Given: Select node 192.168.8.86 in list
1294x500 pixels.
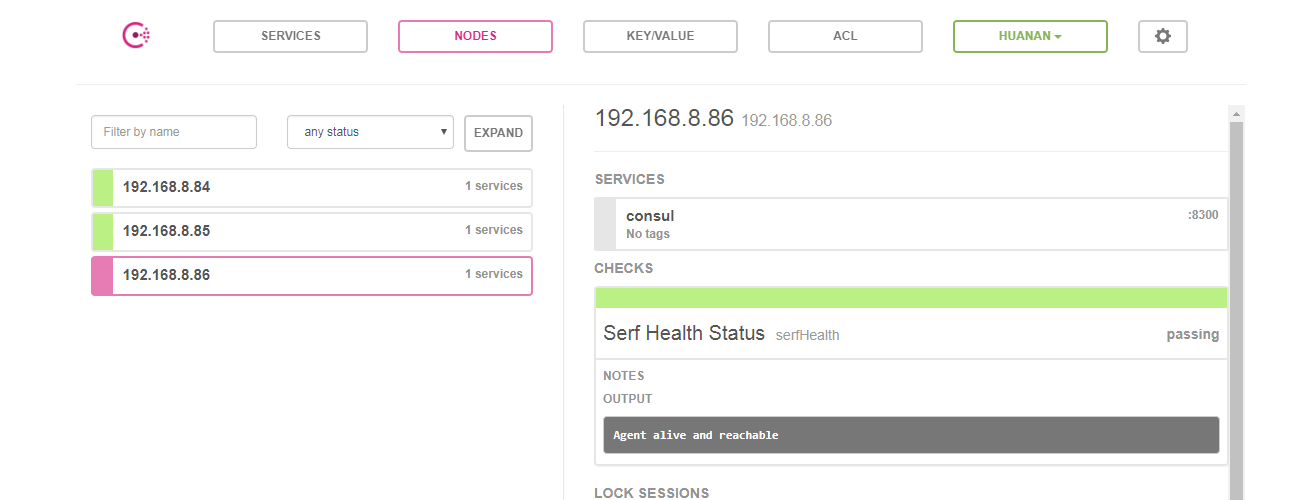Looking at the screenshot, I should [312, 275].
